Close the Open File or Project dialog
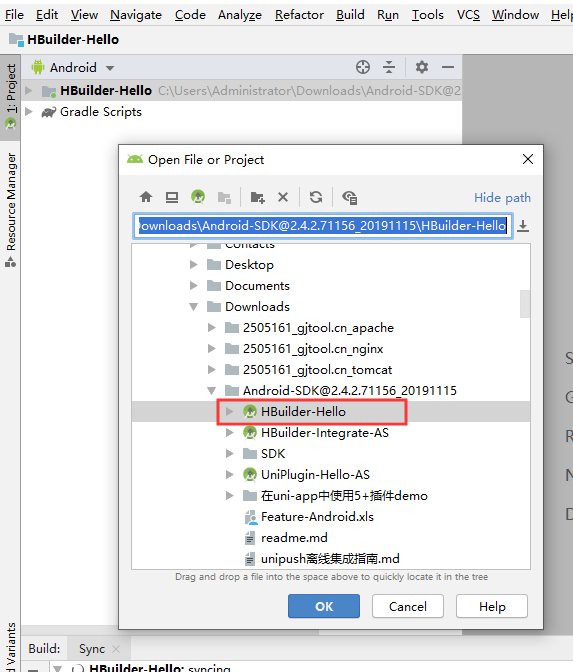 [528, 159]
